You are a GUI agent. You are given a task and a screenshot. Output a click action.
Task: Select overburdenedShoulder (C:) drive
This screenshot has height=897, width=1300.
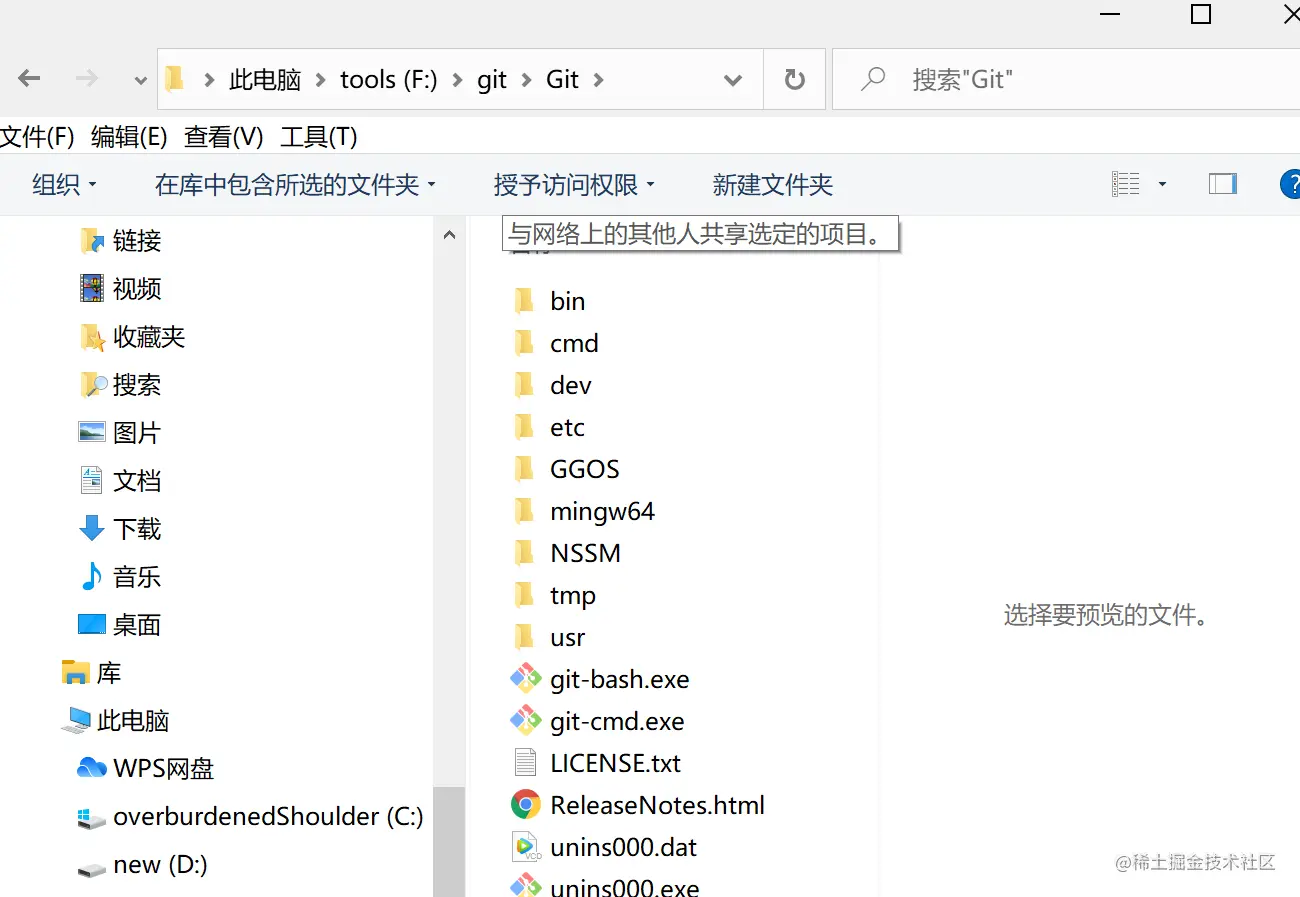pos(251,816)
